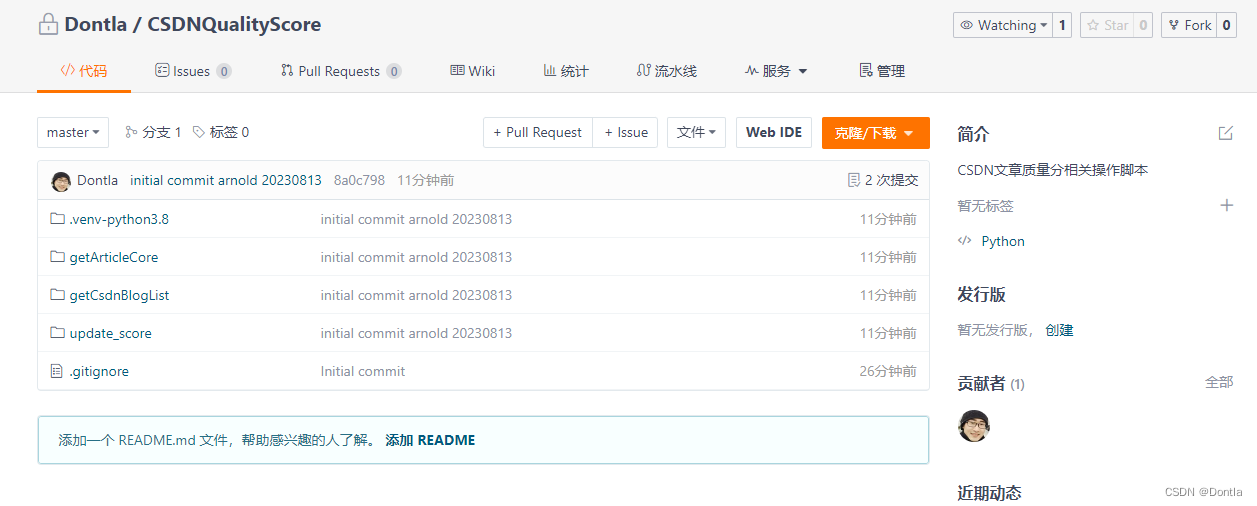
Task: Open the master branch dropdown
Action: tap(73, 132)
